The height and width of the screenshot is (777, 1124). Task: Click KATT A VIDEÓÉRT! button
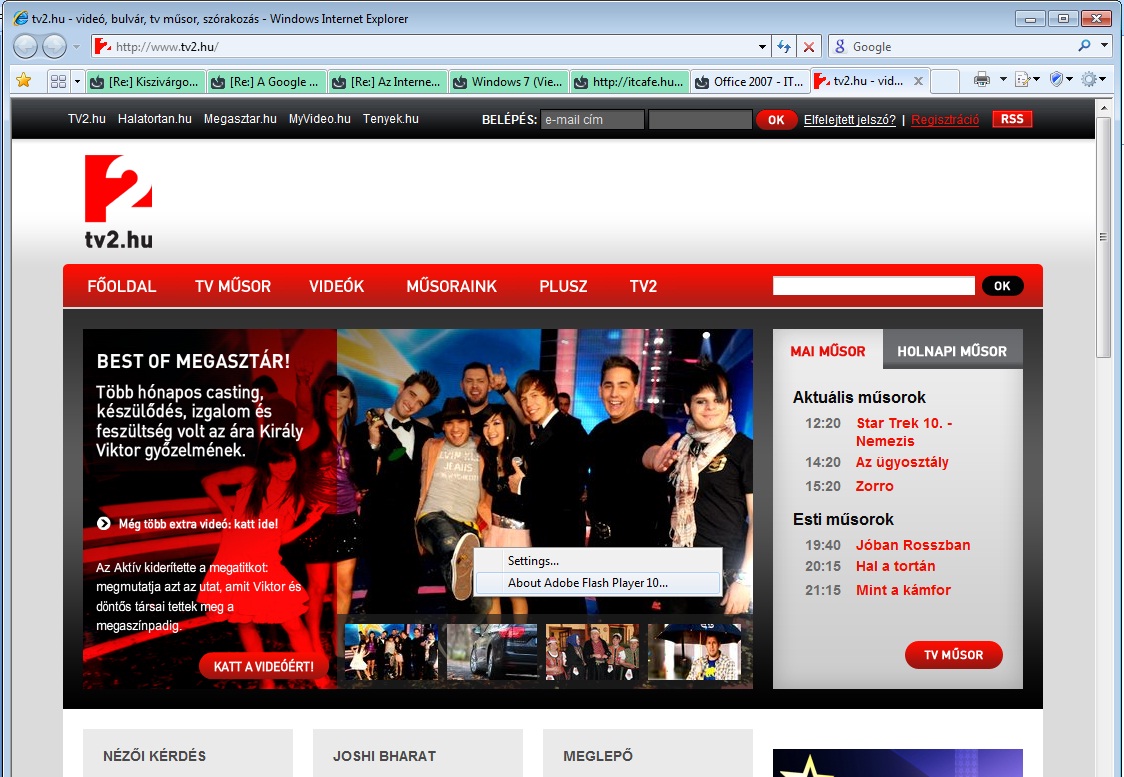tap(263, 667)
